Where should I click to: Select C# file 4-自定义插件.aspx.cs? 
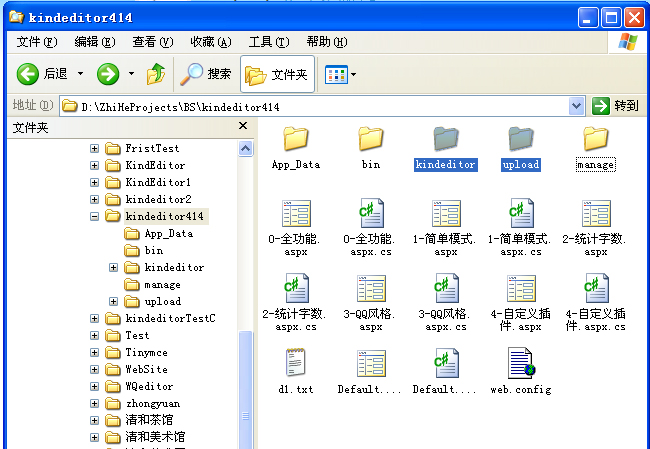[596, 303]
